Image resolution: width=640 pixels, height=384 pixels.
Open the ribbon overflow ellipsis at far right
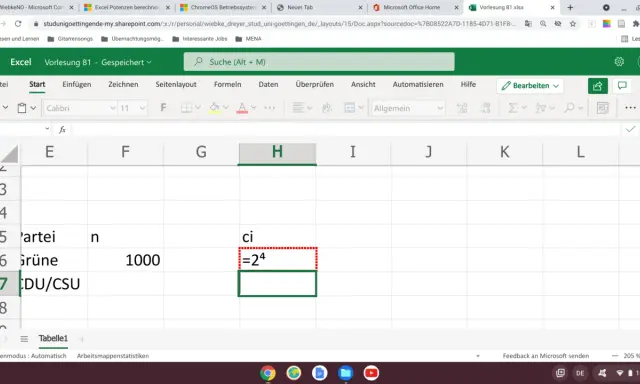pyautogui.click(x=630, y=108)
